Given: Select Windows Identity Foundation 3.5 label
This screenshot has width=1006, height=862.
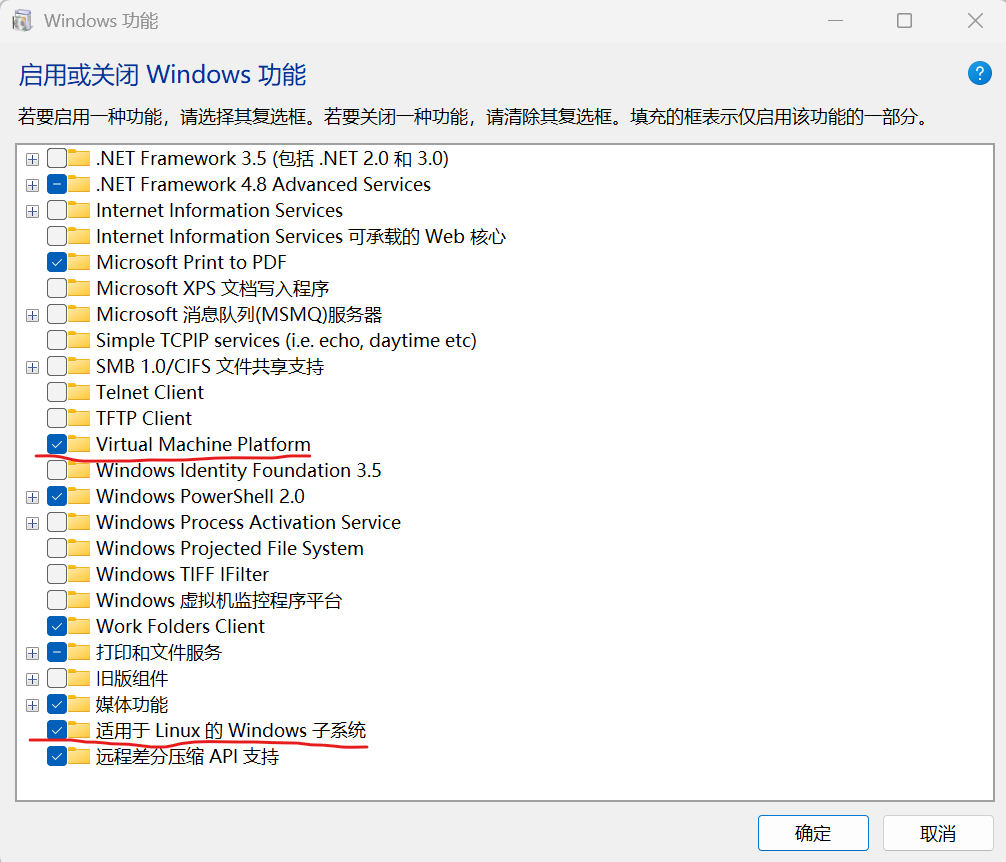Looking at the screenshot, I should coord(239,470).
